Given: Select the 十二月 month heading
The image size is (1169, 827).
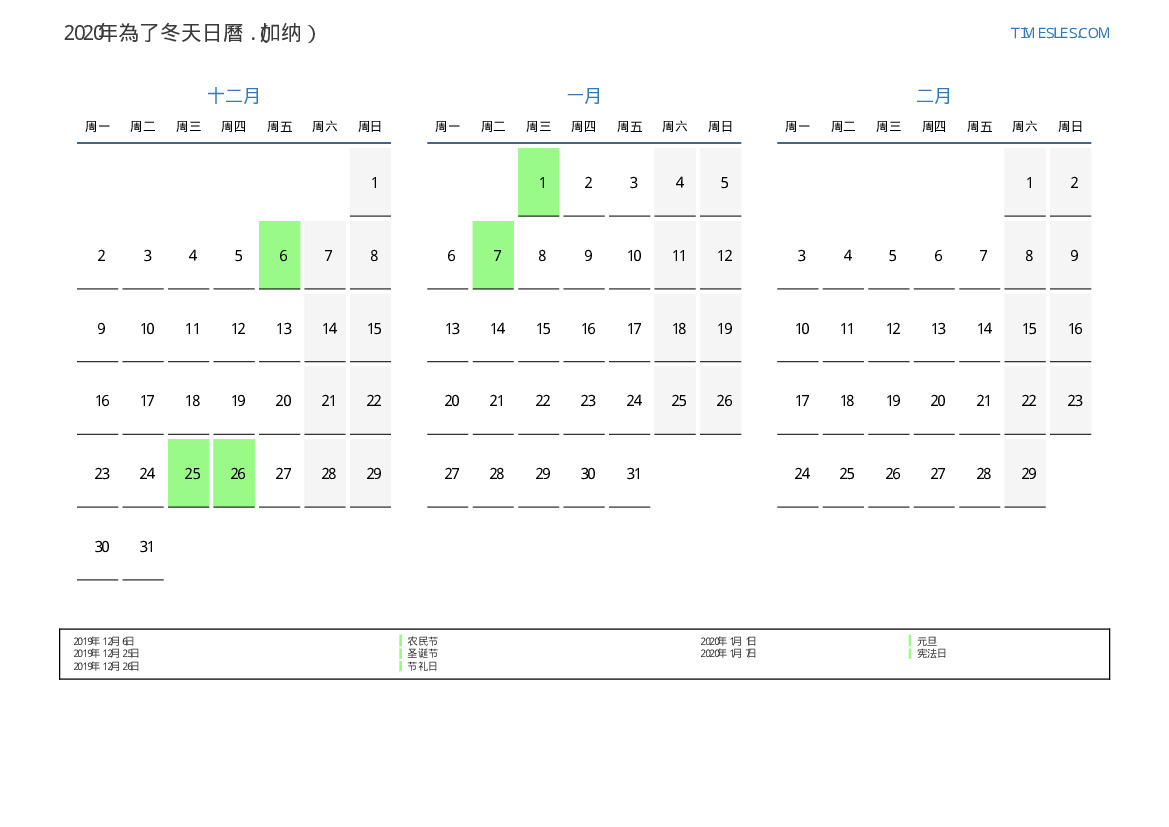Looking at the screenshot, I should [x=233, y=95].
